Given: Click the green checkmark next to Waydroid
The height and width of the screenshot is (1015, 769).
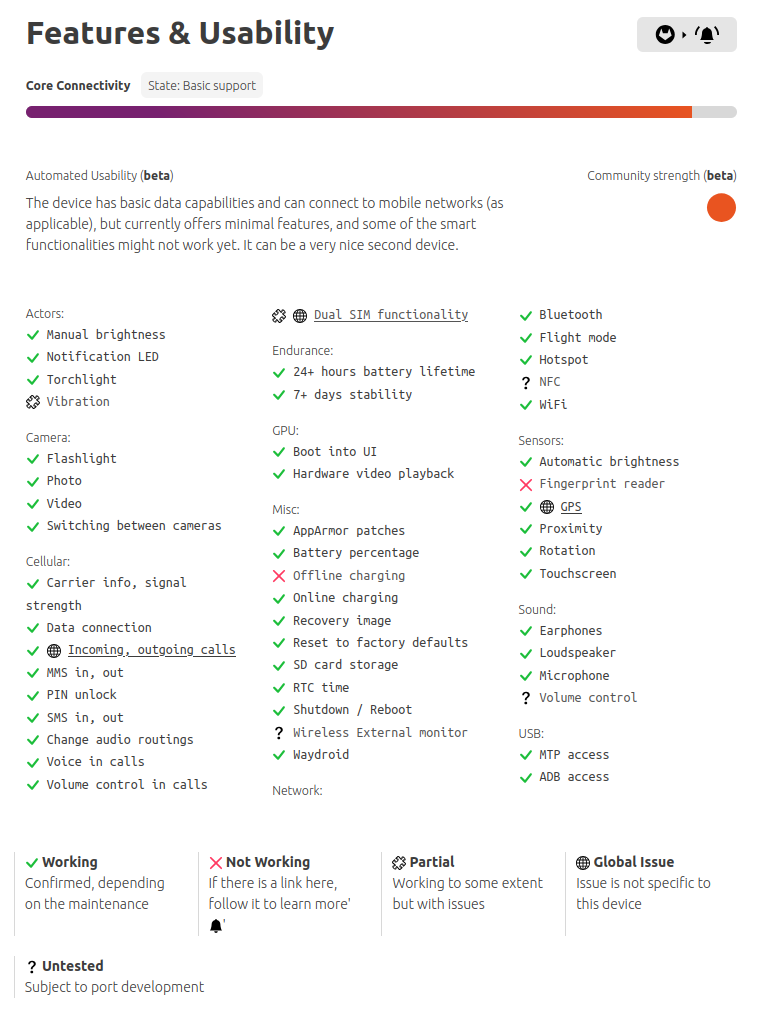Looking at the screenshot, I should pos(279,755).
